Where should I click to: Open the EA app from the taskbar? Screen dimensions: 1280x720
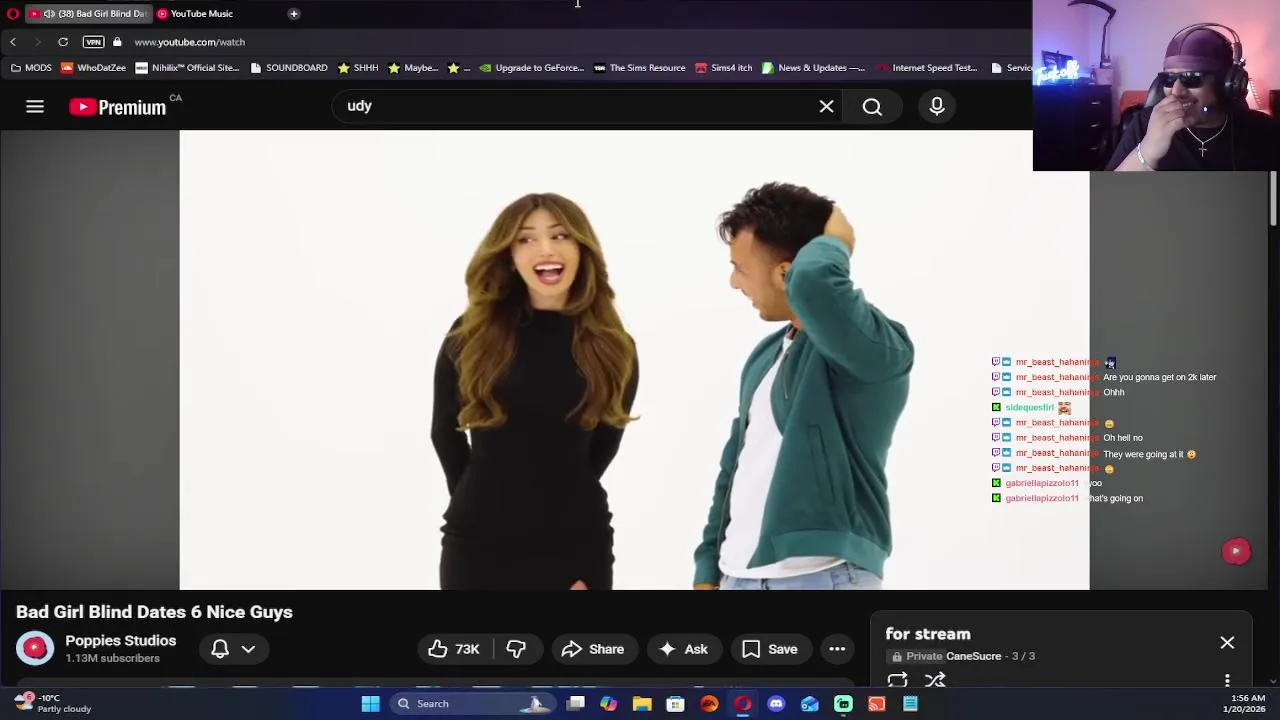point(709,704)
